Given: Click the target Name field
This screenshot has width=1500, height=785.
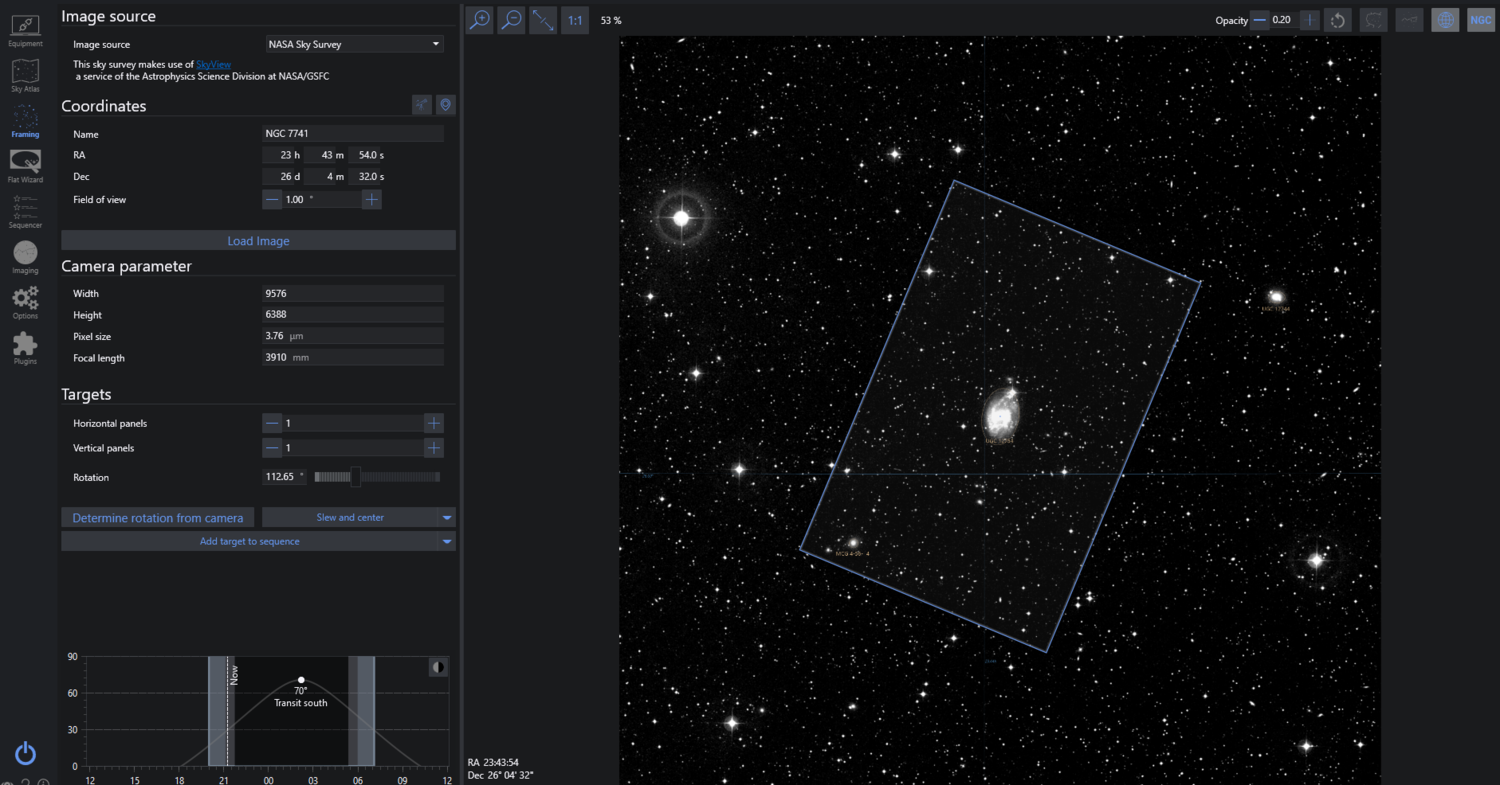Looking at the screenshot, I should coord(353,134).
